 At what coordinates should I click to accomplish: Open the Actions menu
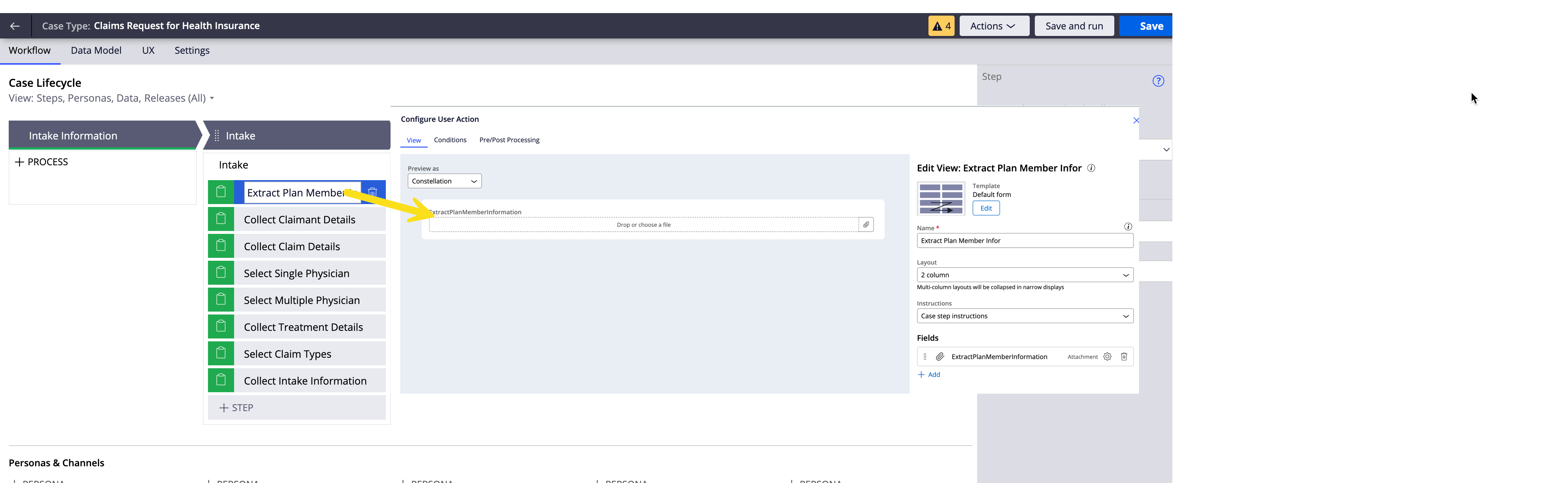pos(993,26)
